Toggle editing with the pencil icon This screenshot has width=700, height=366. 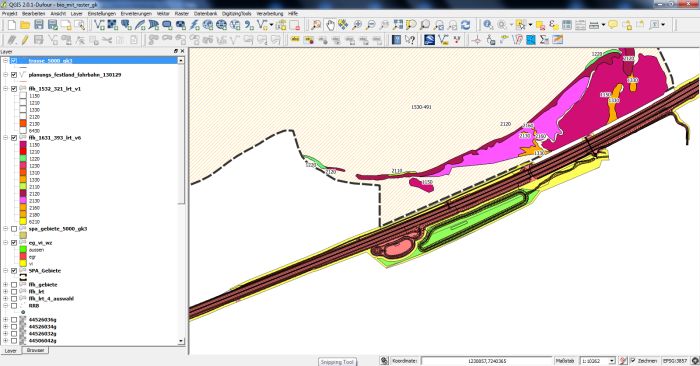[x=25, y=40]
